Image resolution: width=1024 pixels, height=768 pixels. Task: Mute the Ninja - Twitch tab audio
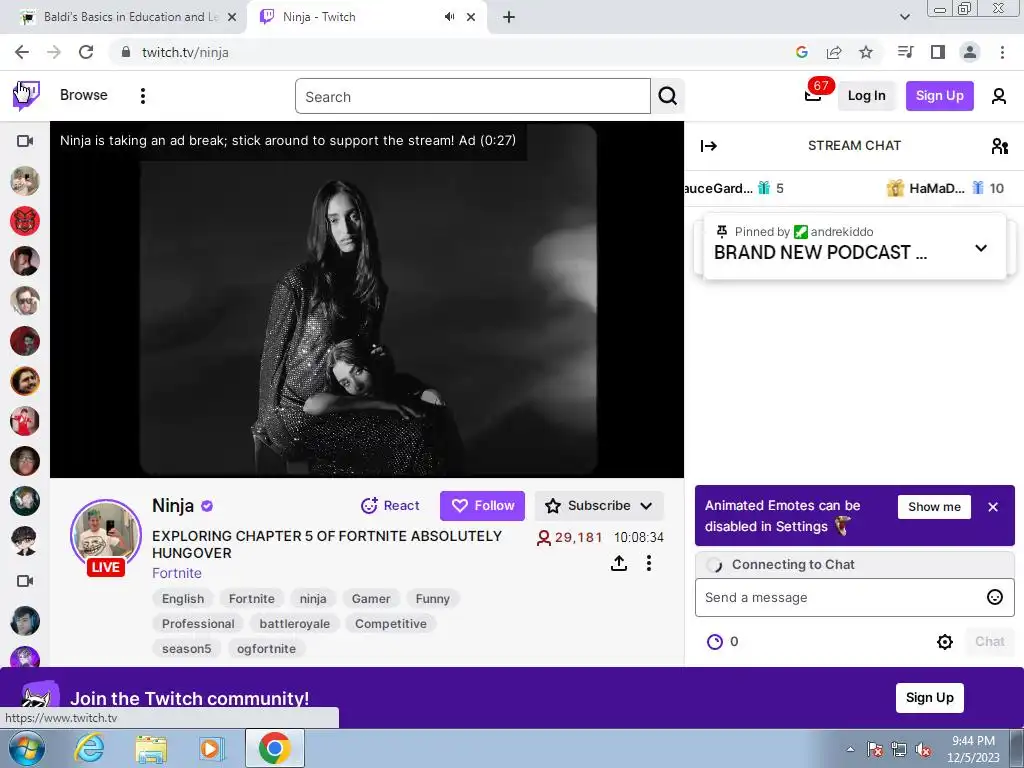(x=449, y=17)
